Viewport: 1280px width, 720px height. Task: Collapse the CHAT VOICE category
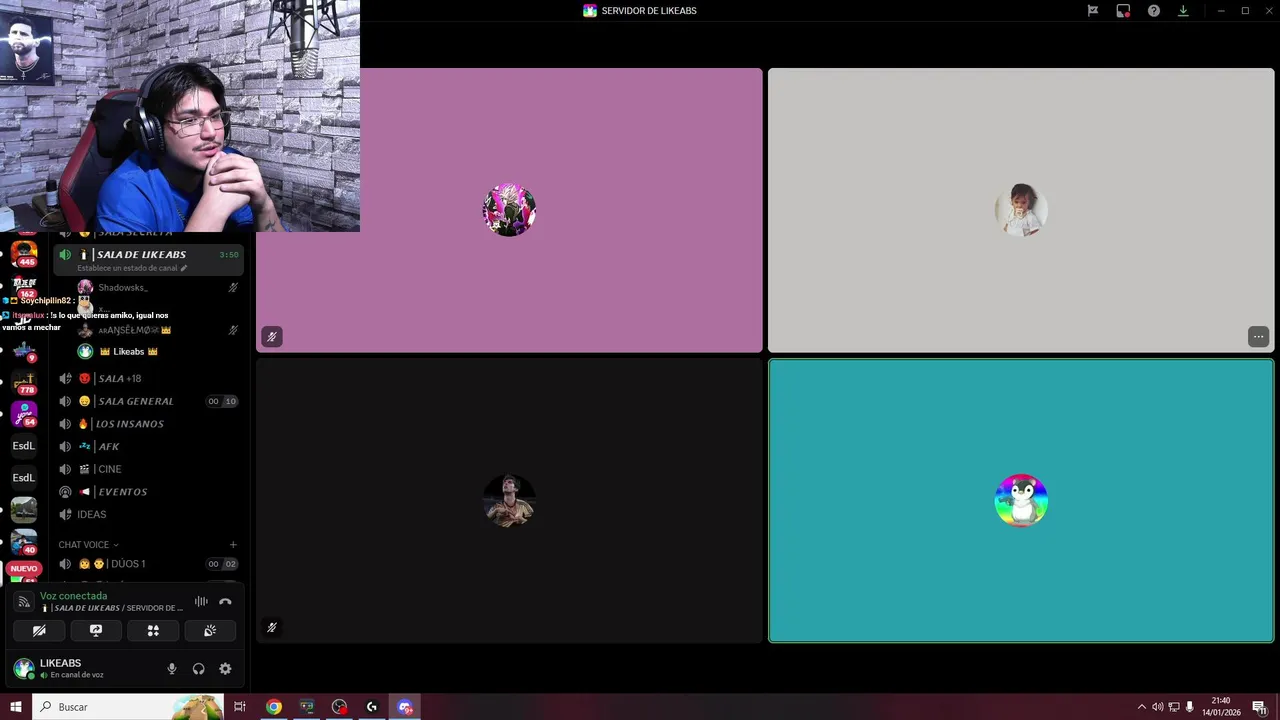click(x=88, y=545)
